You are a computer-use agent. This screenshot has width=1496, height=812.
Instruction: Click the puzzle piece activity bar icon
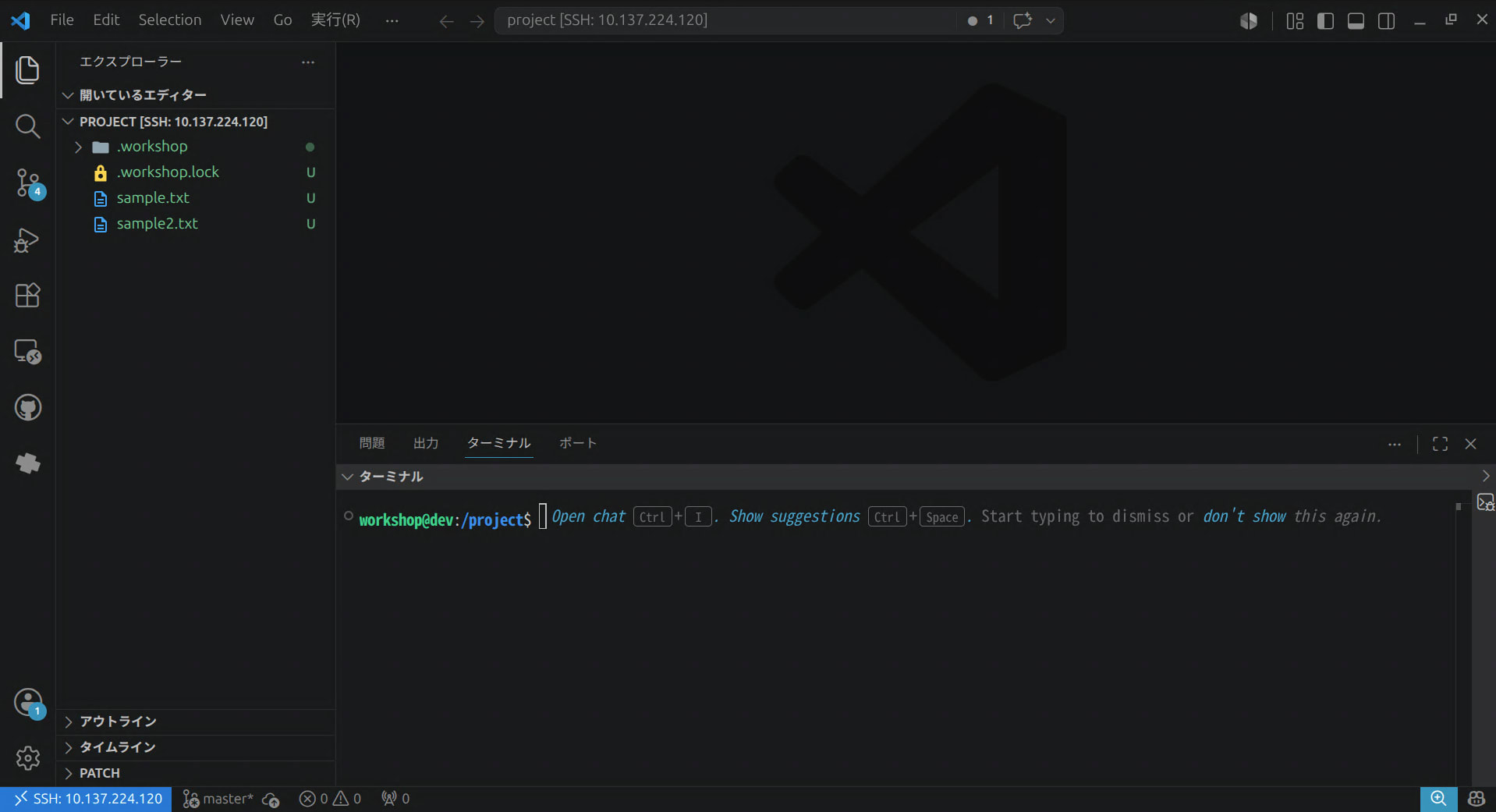point(27,464)
